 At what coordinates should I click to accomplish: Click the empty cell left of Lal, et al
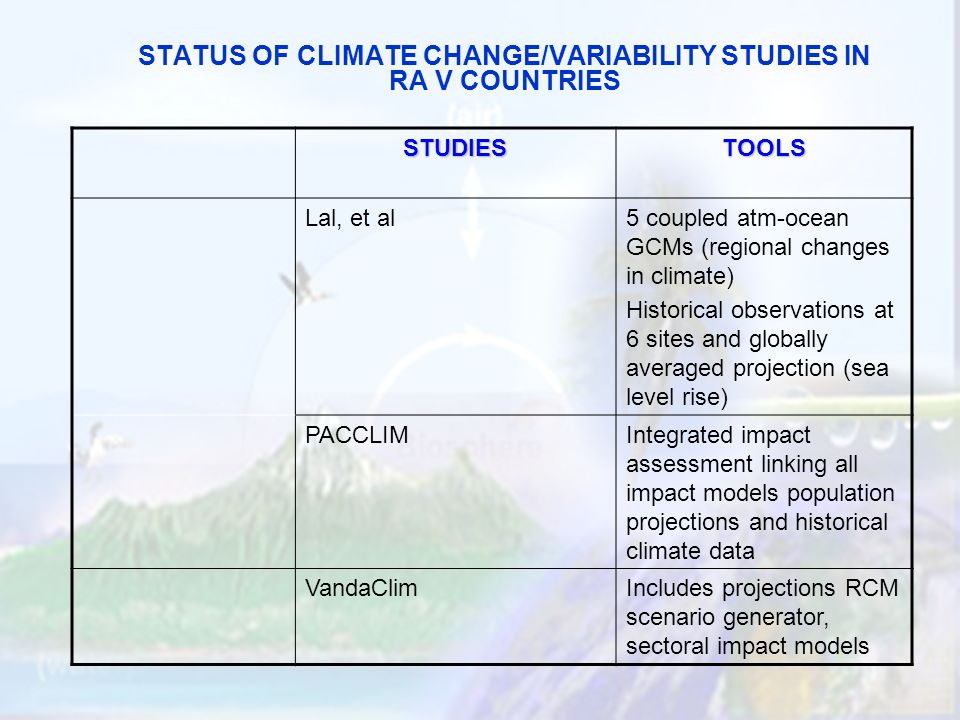tap(184, 383)
